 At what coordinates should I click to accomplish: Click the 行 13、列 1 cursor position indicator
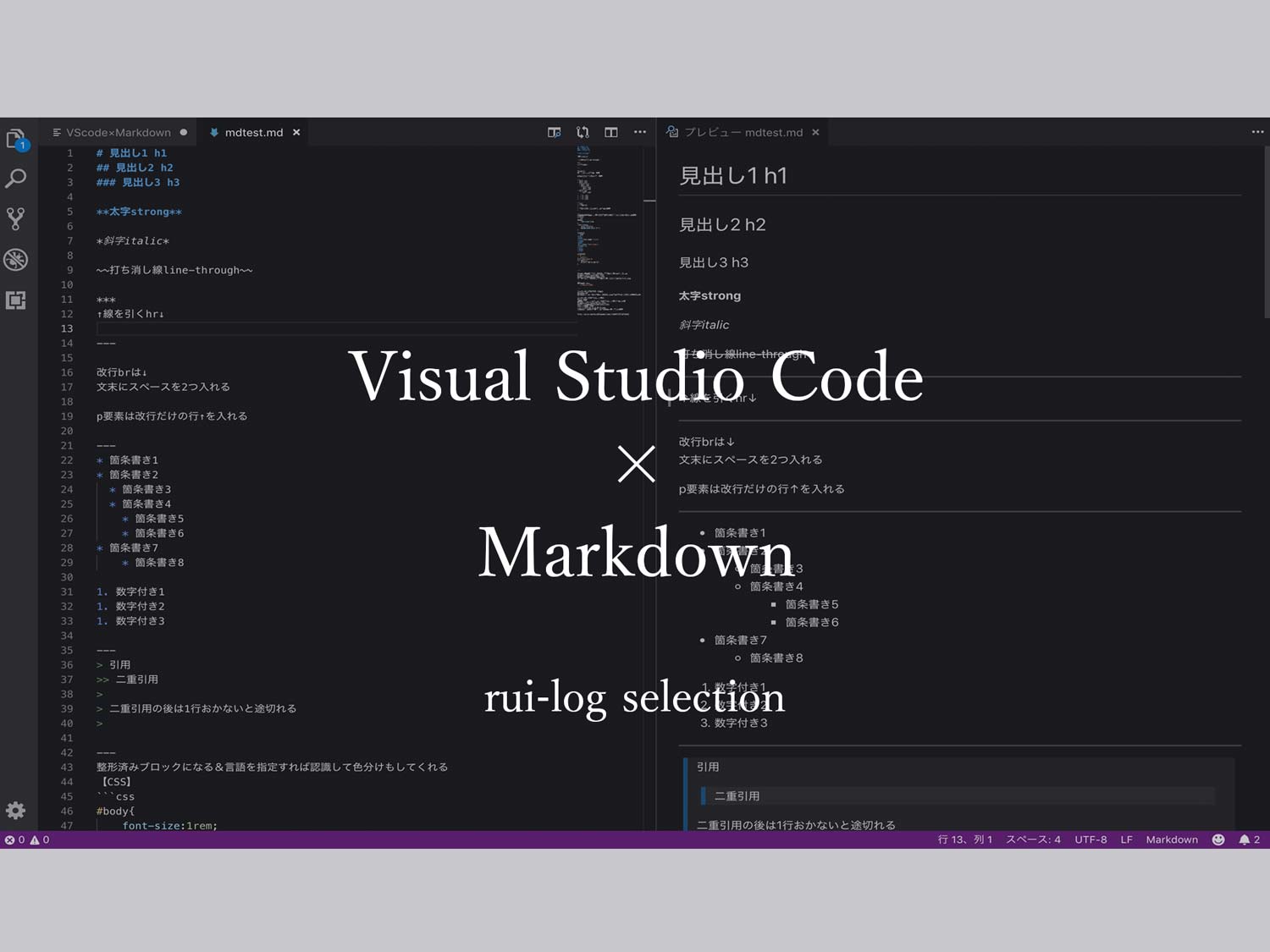point(965,839)
